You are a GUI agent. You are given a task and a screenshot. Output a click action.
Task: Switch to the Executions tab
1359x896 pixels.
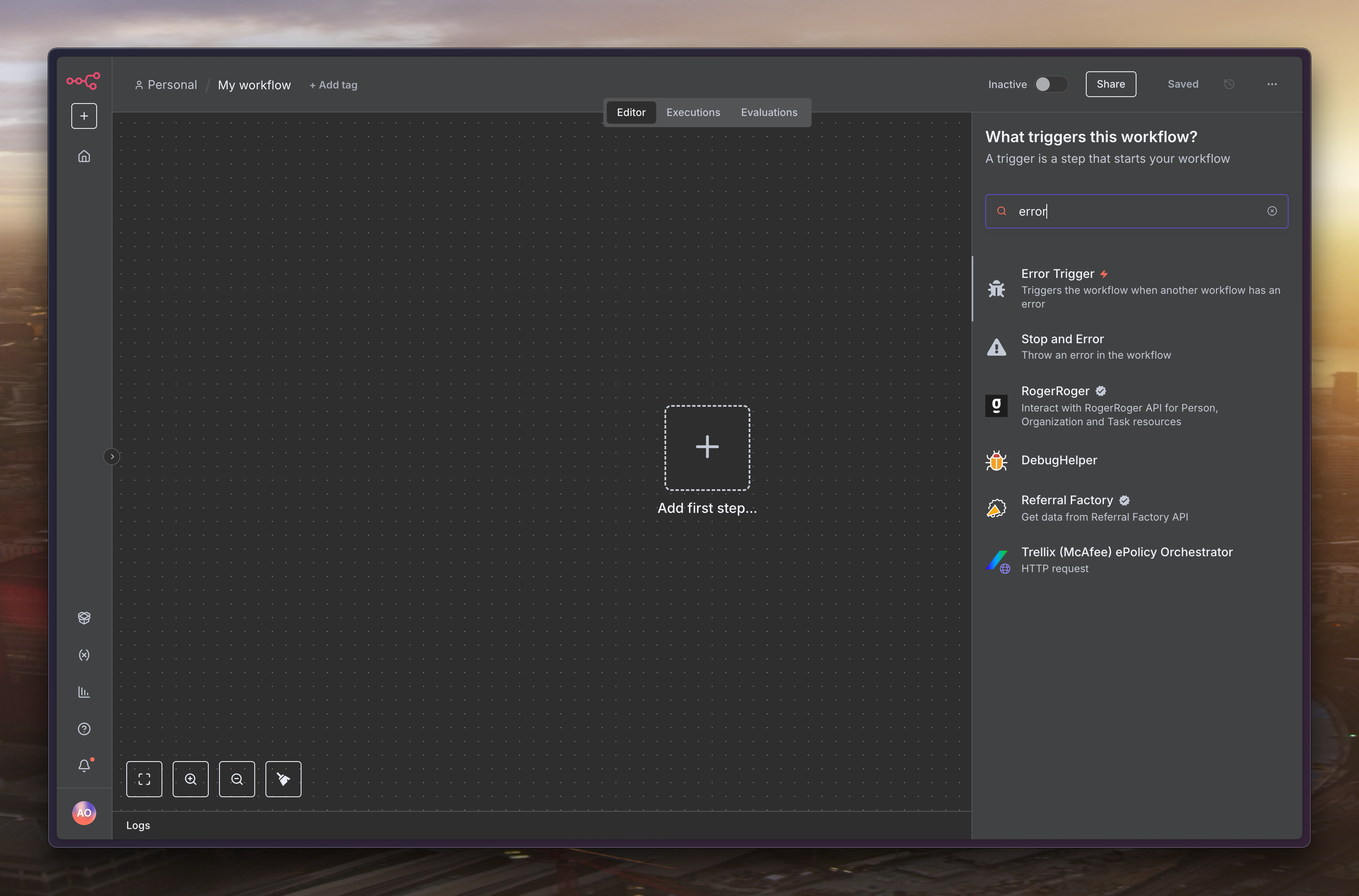click(x=693, y=113)
